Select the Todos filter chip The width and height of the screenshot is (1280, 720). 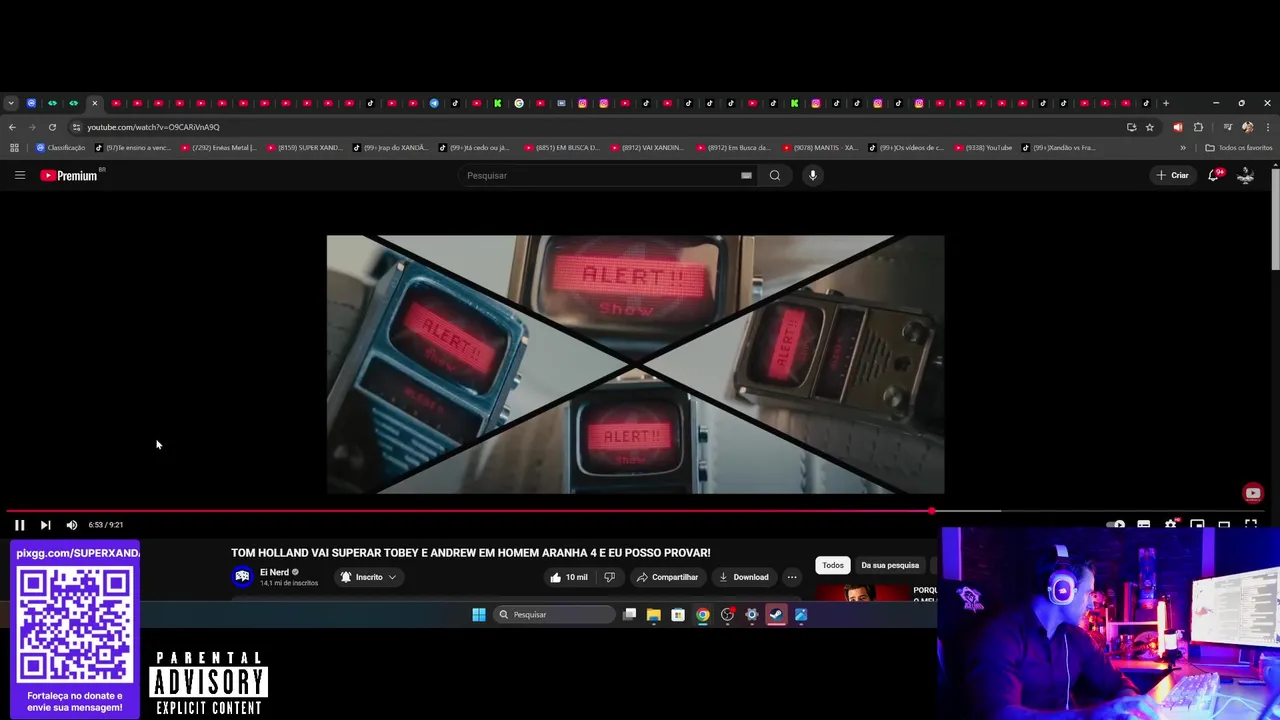click(833, 565)
